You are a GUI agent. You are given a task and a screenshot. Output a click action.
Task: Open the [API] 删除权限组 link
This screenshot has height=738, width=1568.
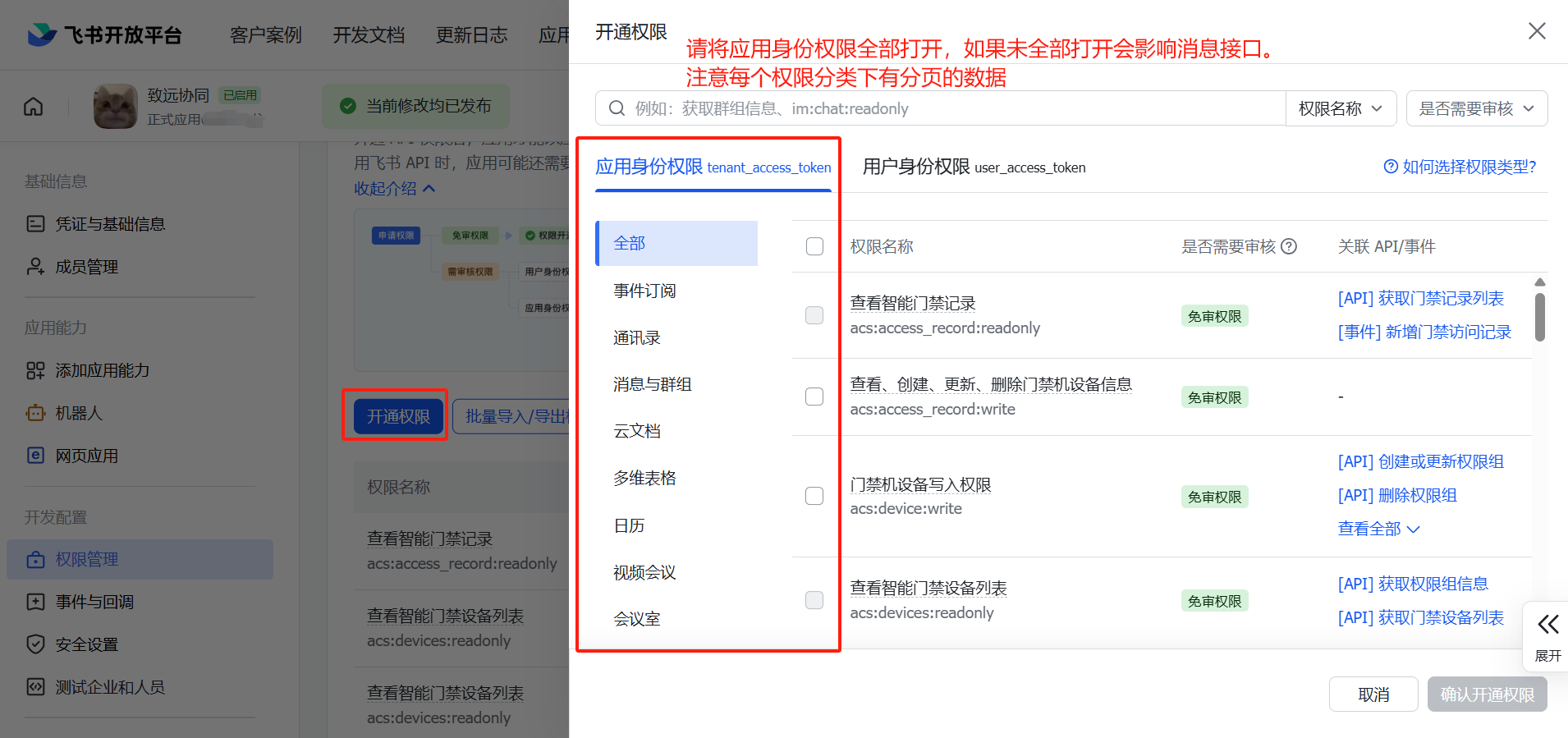tap(1397, 496)
